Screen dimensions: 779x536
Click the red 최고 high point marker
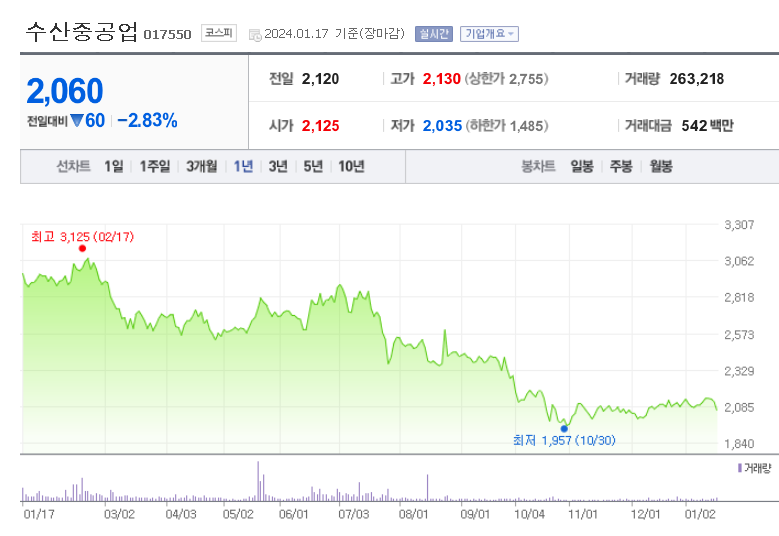[82, 248]
